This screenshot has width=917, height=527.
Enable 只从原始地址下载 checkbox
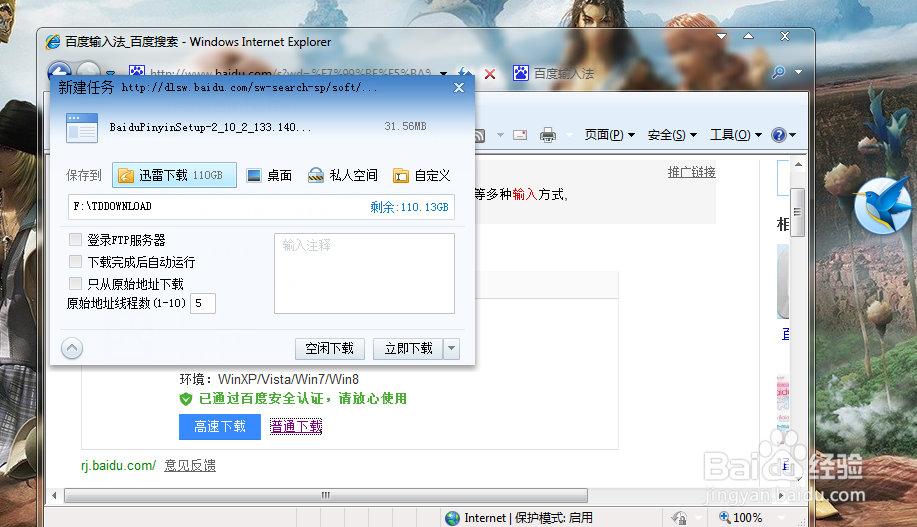click(x=75, y=284)
